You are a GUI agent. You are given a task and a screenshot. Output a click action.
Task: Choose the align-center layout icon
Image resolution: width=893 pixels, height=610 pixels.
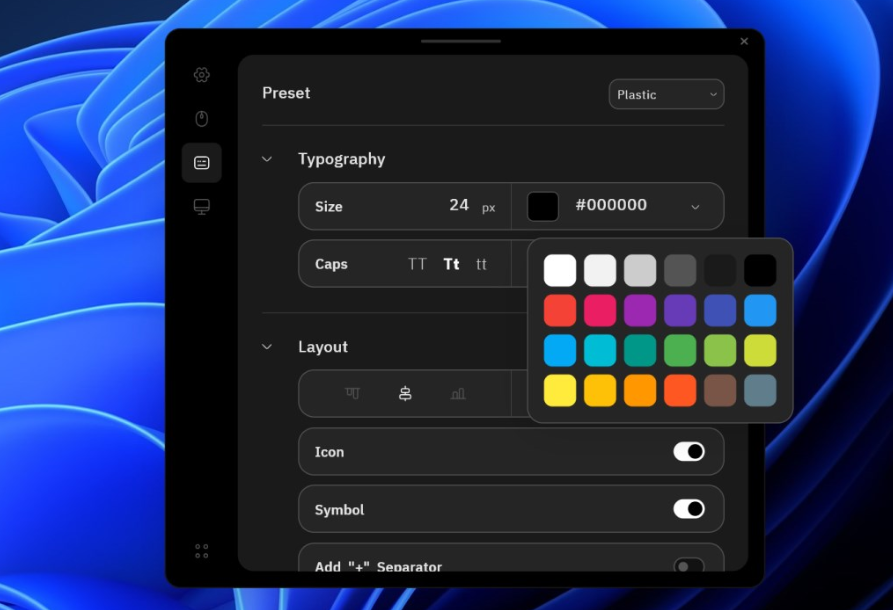click(405, 394)
